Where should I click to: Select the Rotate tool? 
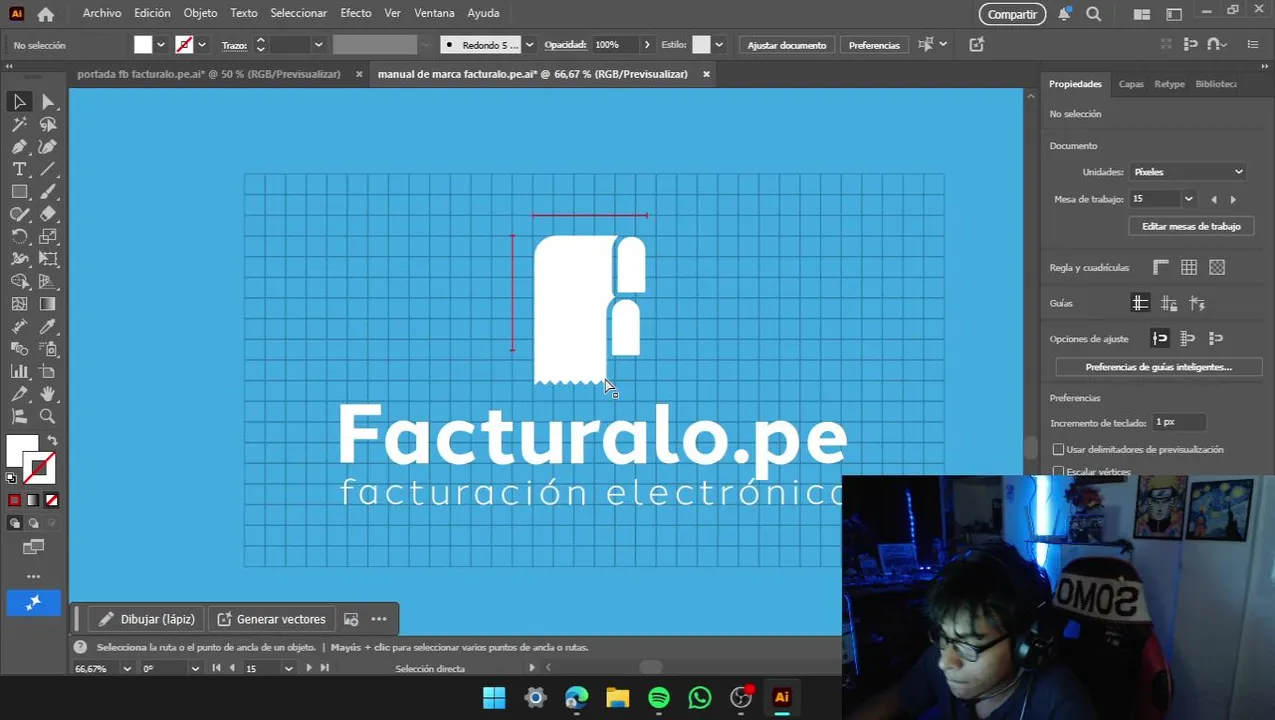(x=19, y=237)
